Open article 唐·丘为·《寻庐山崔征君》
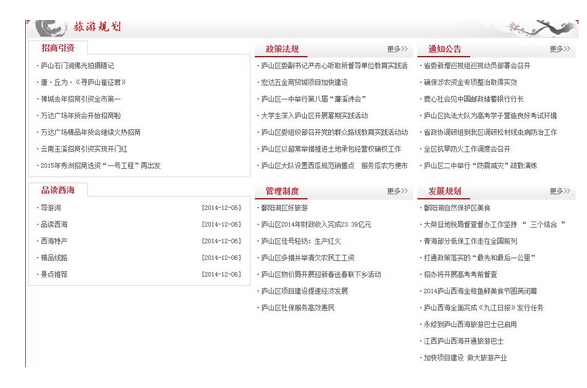The width and height of the screenshot is (587, 388). pyautogui.click(x=83, y=82)
